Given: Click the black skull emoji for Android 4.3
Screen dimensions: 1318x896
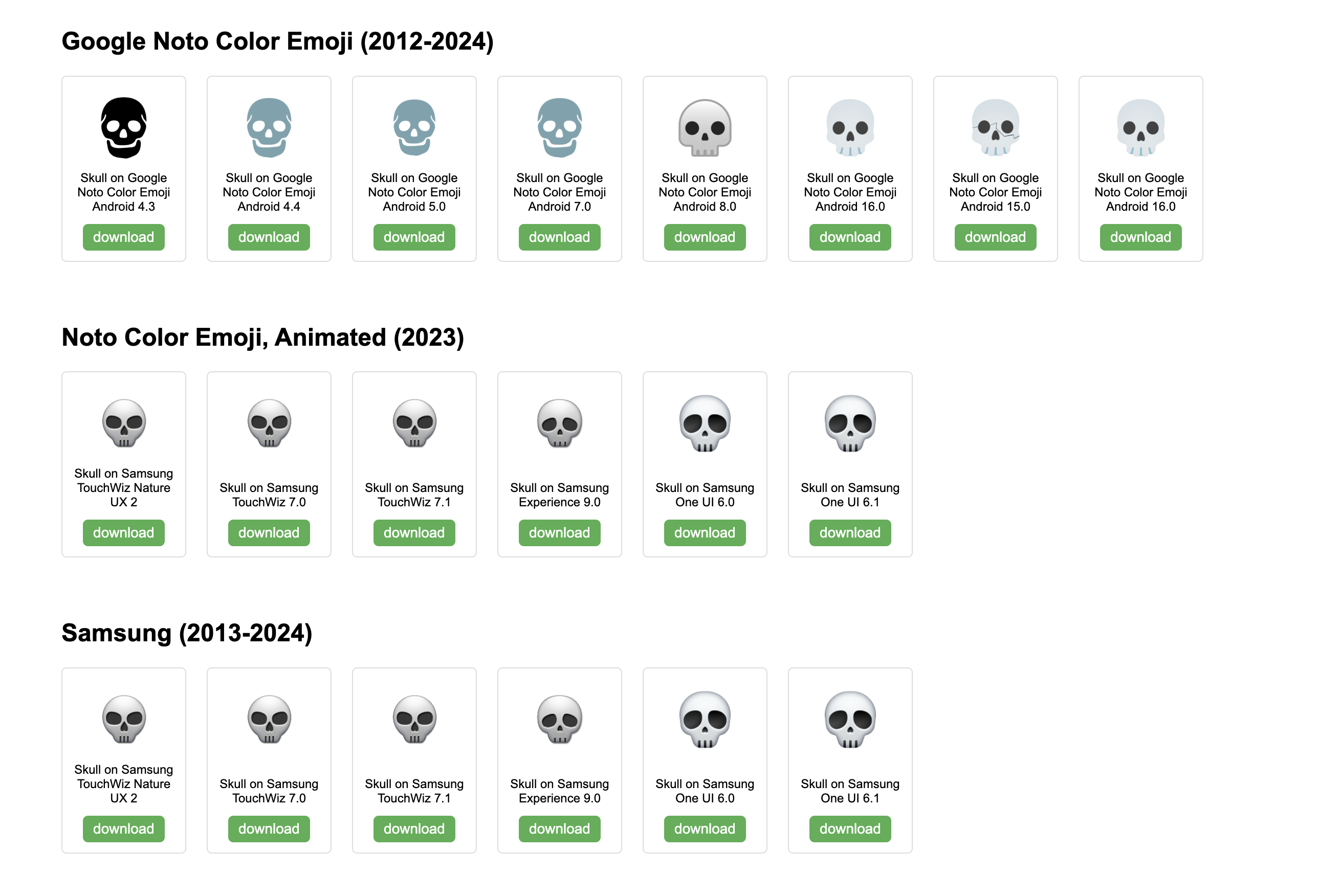Looking at the screenshot, I should (x=124, y=127).
